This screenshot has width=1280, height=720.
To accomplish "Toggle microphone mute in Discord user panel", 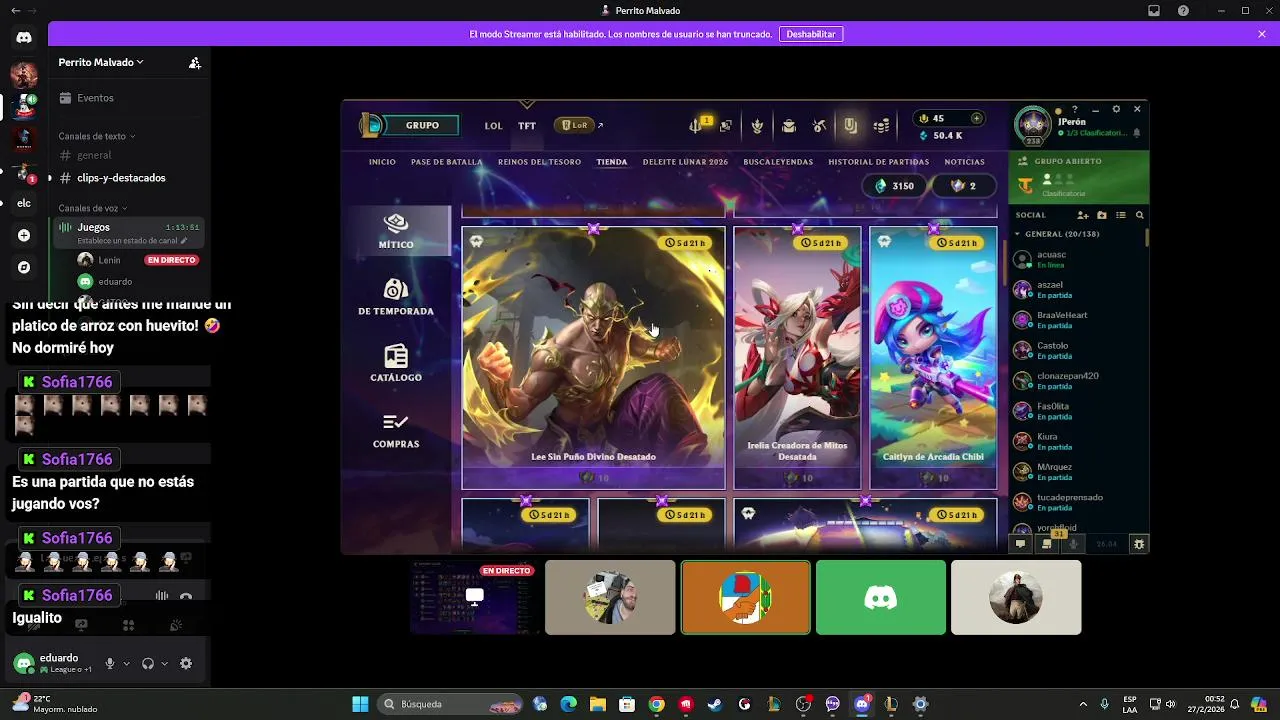I will pos(110,663).
